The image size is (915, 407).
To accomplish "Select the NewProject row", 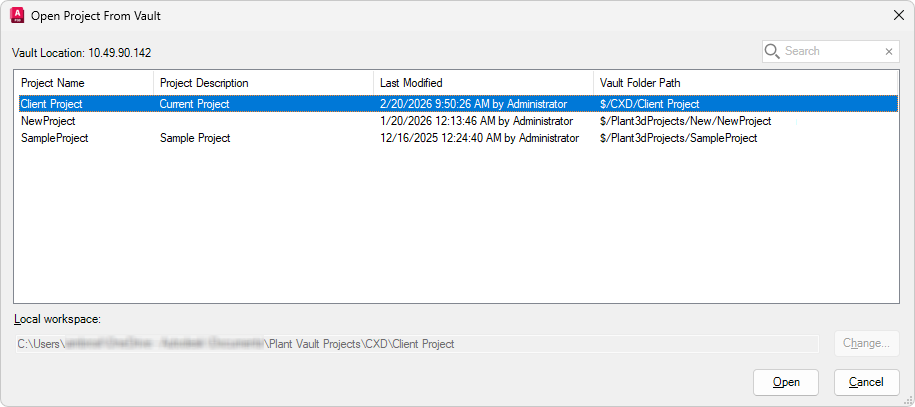I will [48, 121].
